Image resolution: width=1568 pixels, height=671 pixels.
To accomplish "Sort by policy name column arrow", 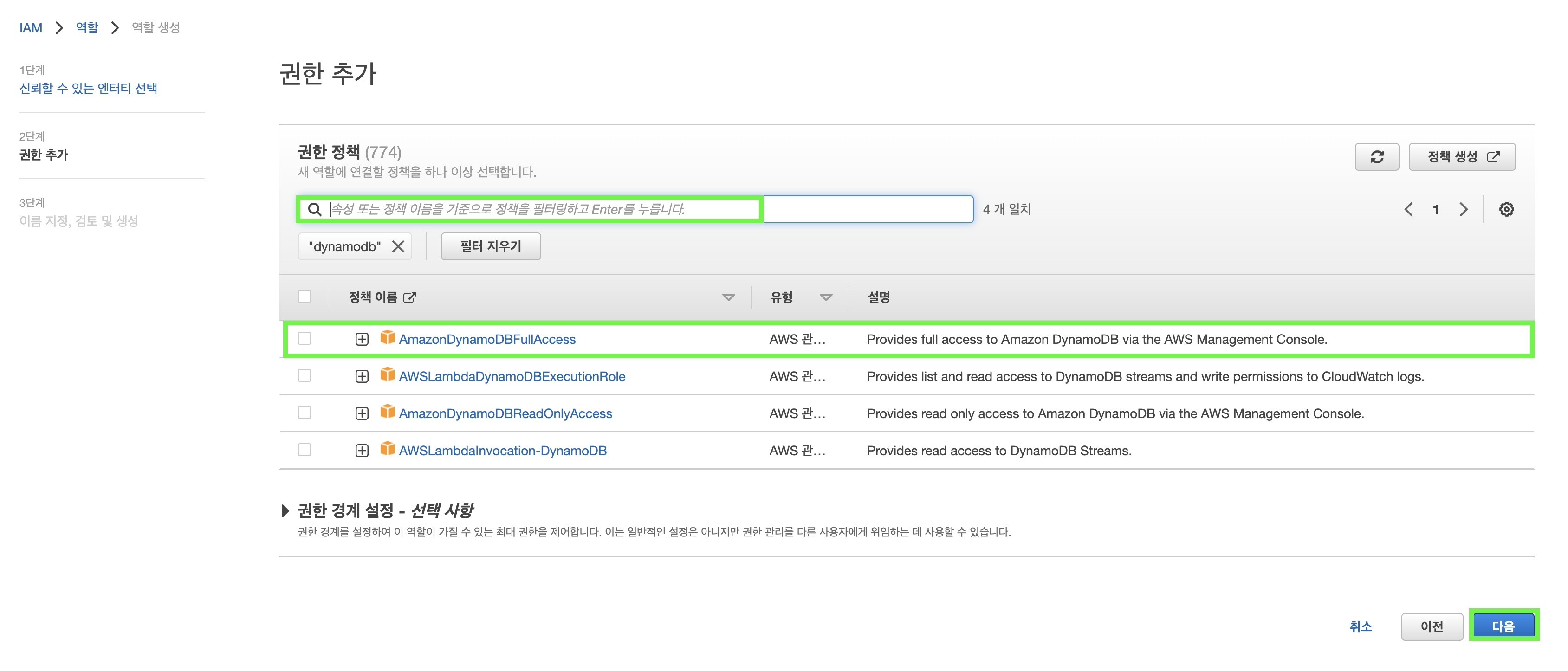I will pos(728,297).
